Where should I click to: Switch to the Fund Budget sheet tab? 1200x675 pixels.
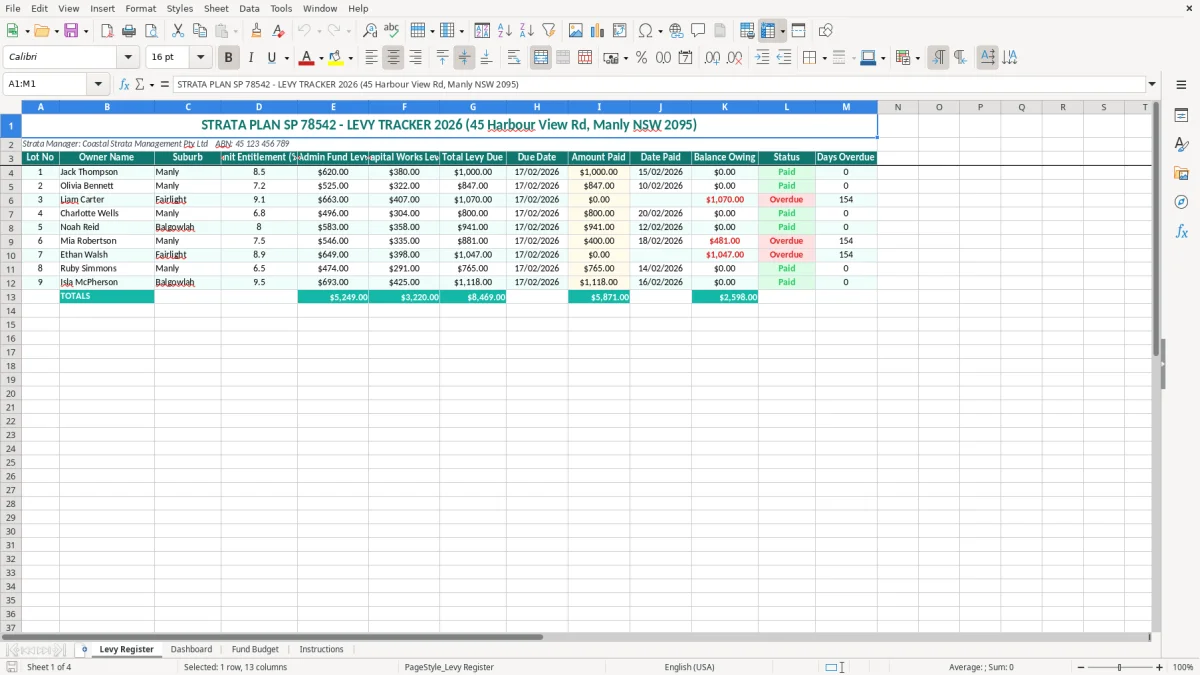pyautogui.click(x=255, y=650)
